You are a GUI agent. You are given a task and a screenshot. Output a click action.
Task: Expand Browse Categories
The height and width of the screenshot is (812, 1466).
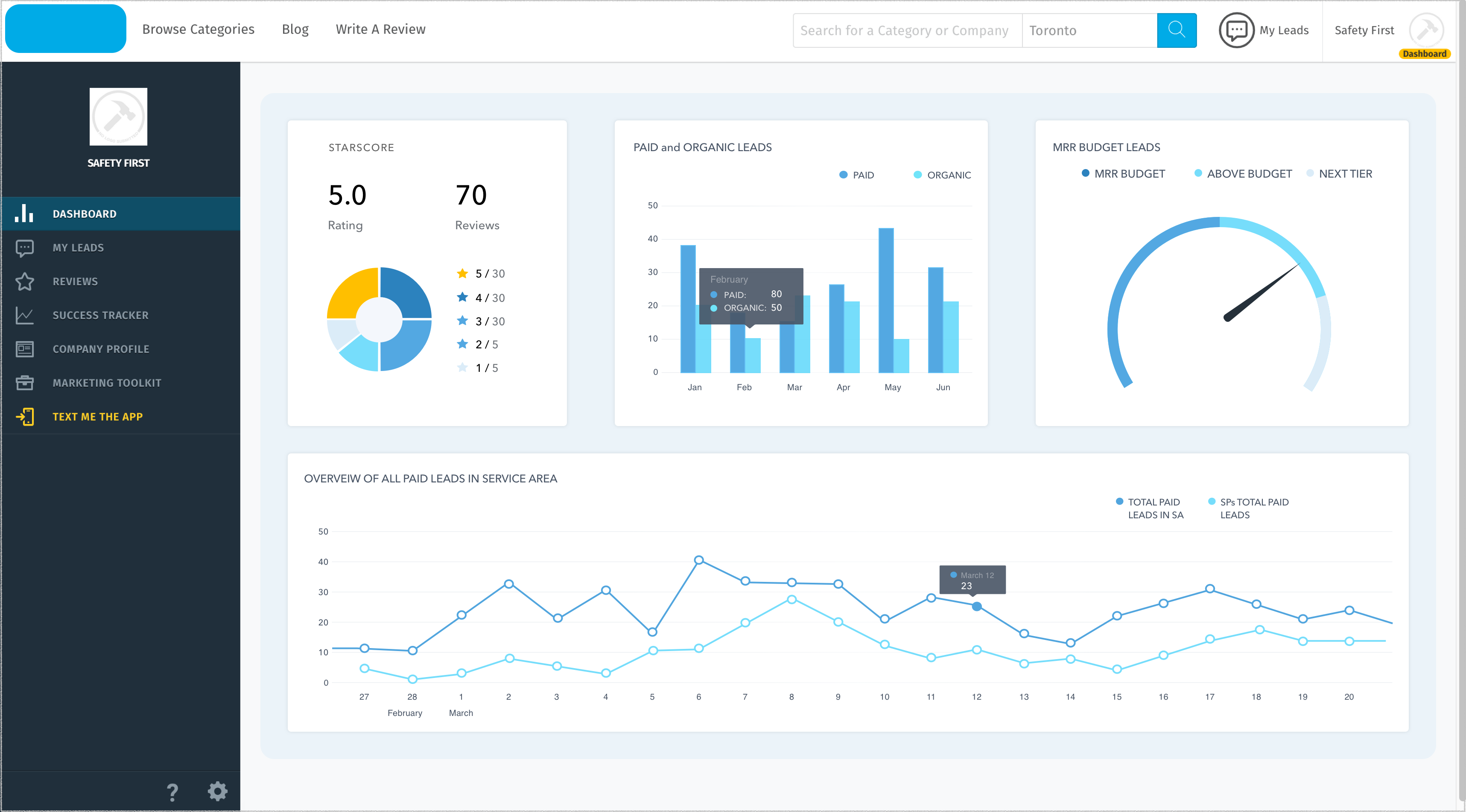click(x=199, y=29)
